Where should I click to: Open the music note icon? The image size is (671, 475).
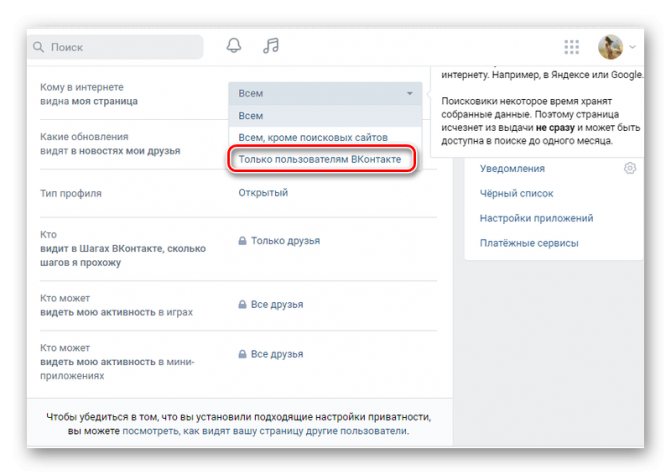(271, 45)
